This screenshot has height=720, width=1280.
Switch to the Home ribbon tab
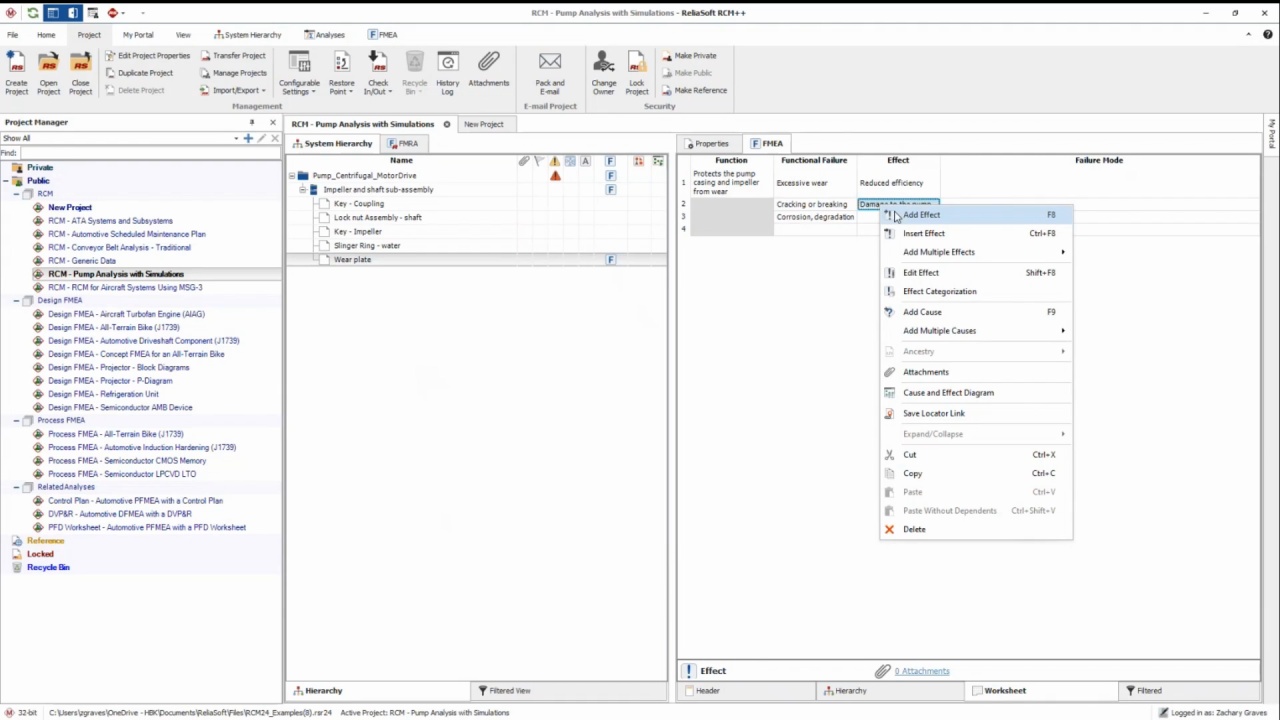(46, 35)
